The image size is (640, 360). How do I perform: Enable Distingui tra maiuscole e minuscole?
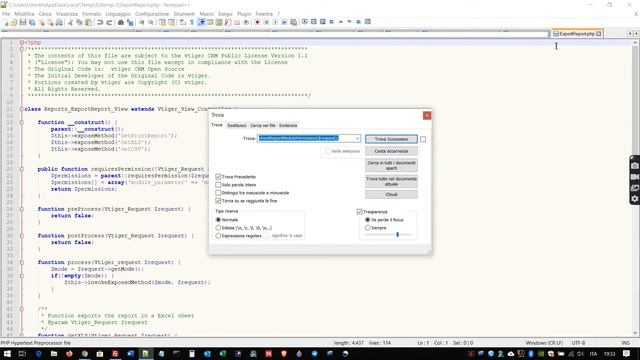click(x=218, y=193)
